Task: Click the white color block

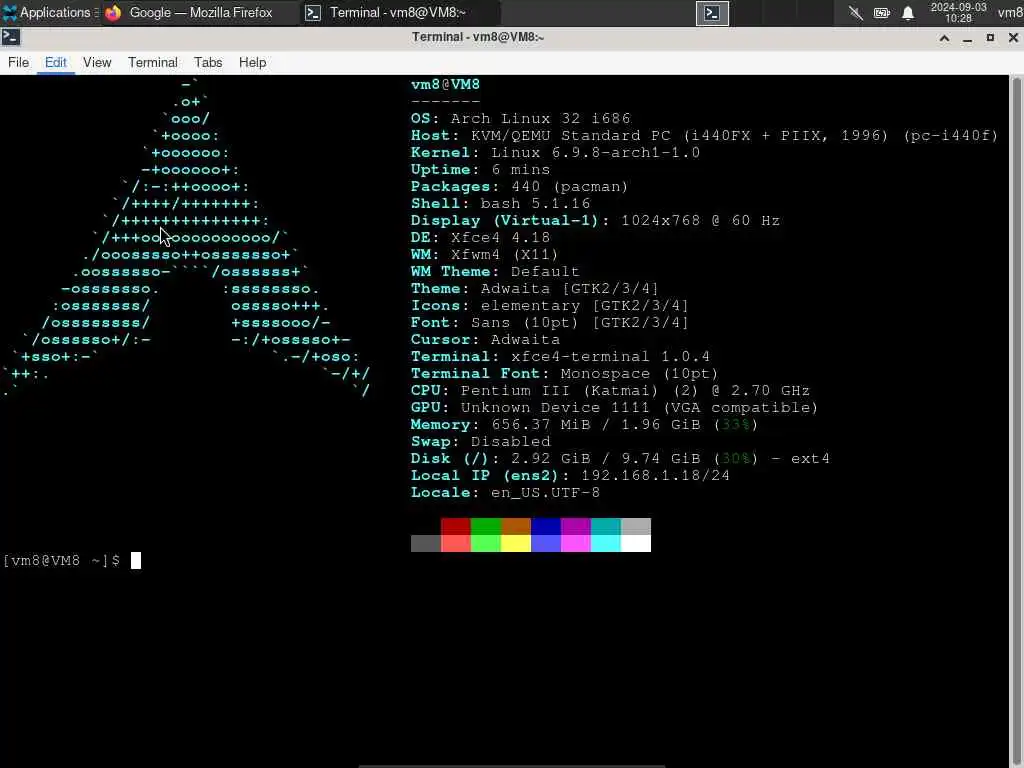Action: tap(635, 543)
